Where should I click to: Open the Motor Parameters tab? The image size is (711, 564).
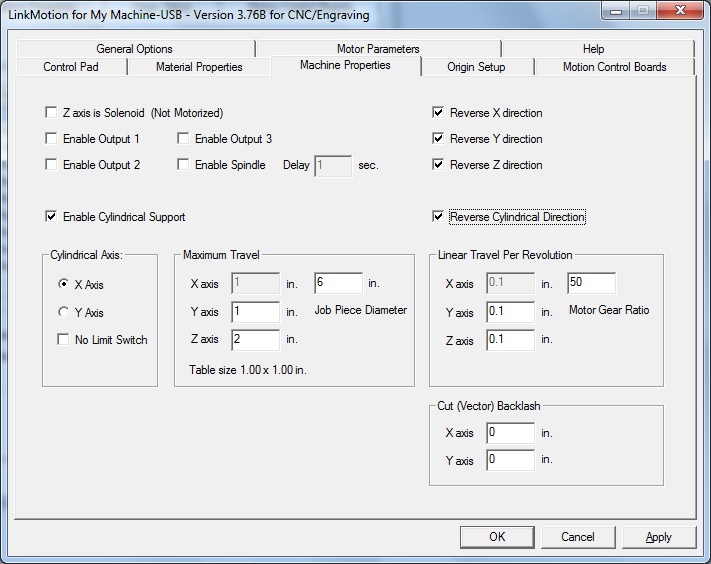pos(378,49)
